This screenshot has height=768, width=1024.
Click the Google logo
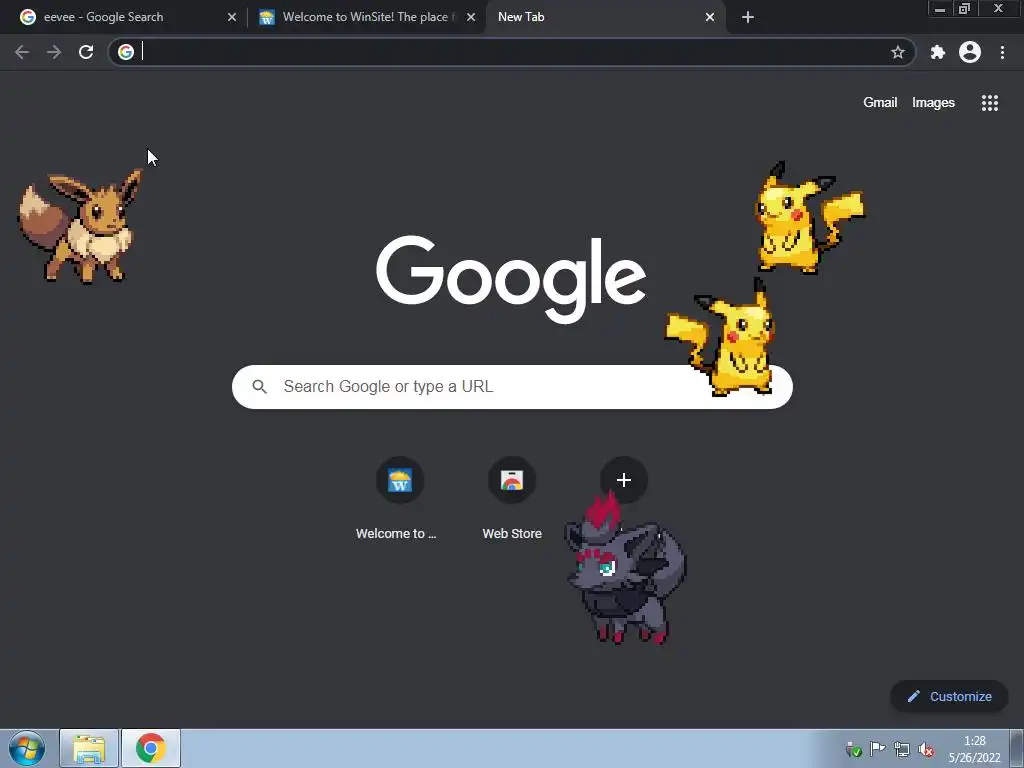pyautogui.click(x=511, y=279)
